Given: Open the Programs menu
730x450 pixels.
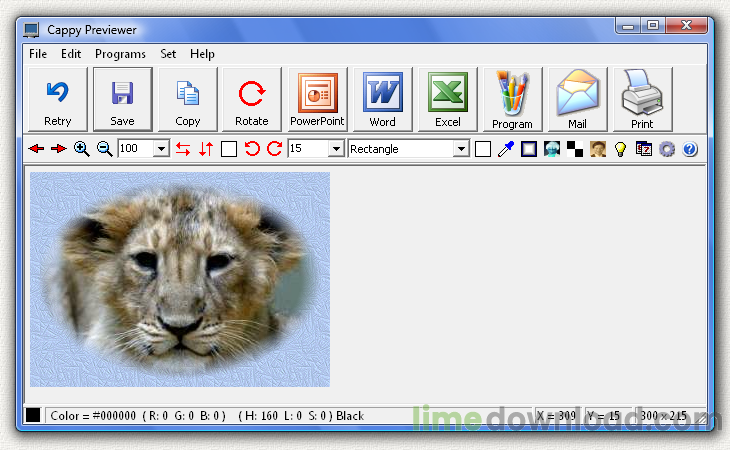Looking at the screenshot, I should tap(120, 54).
